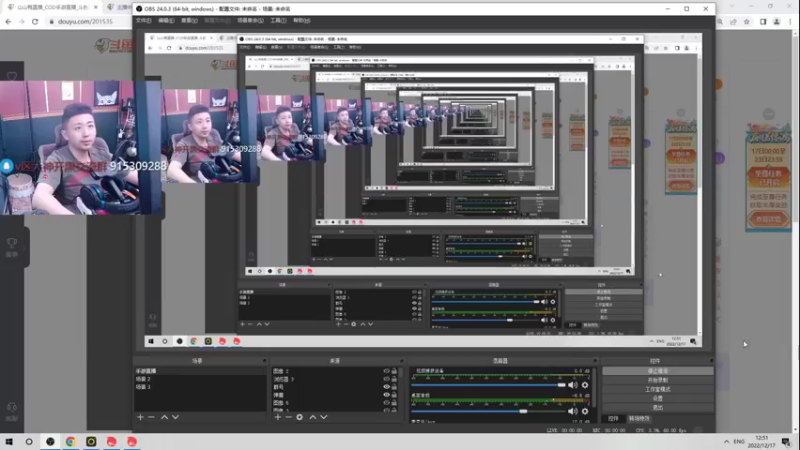This screenshot has width=800, height=450.
Task: Open source properties gear icon
Action: (x=299, y=417)
